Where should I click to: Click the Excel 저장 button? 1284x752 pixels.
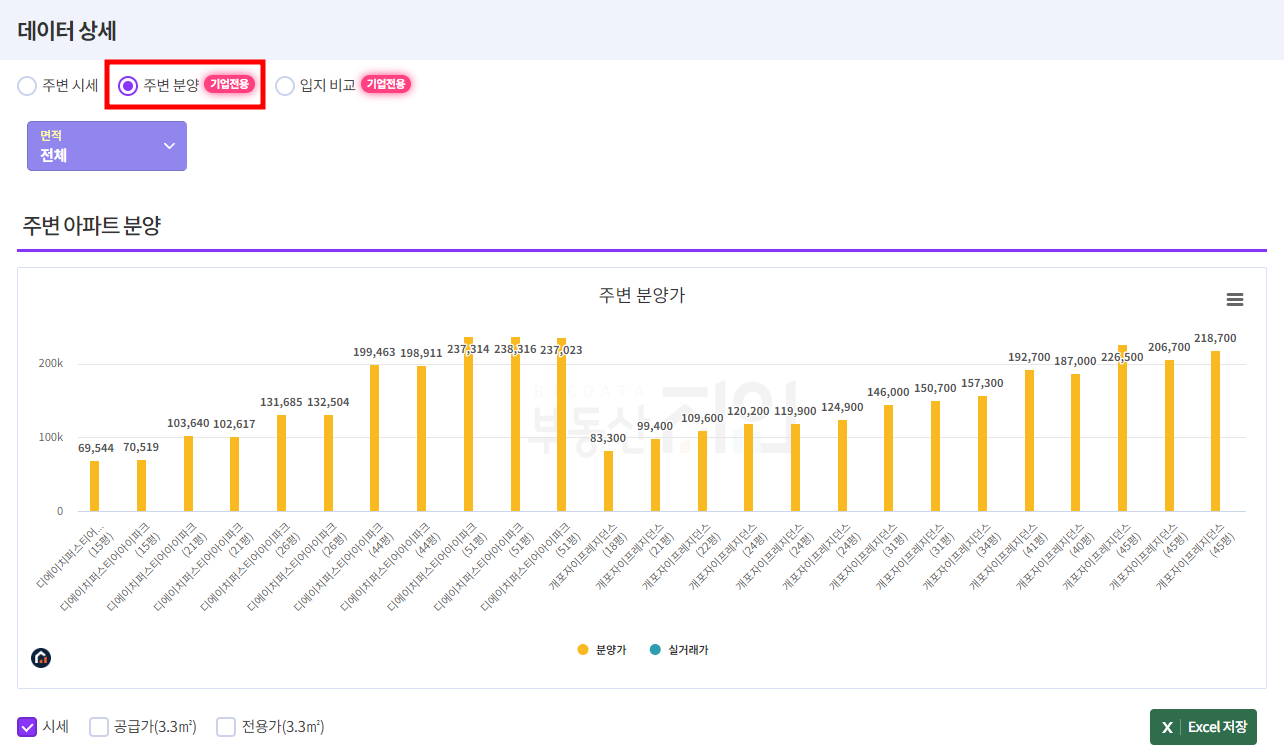pos(1203,727)
